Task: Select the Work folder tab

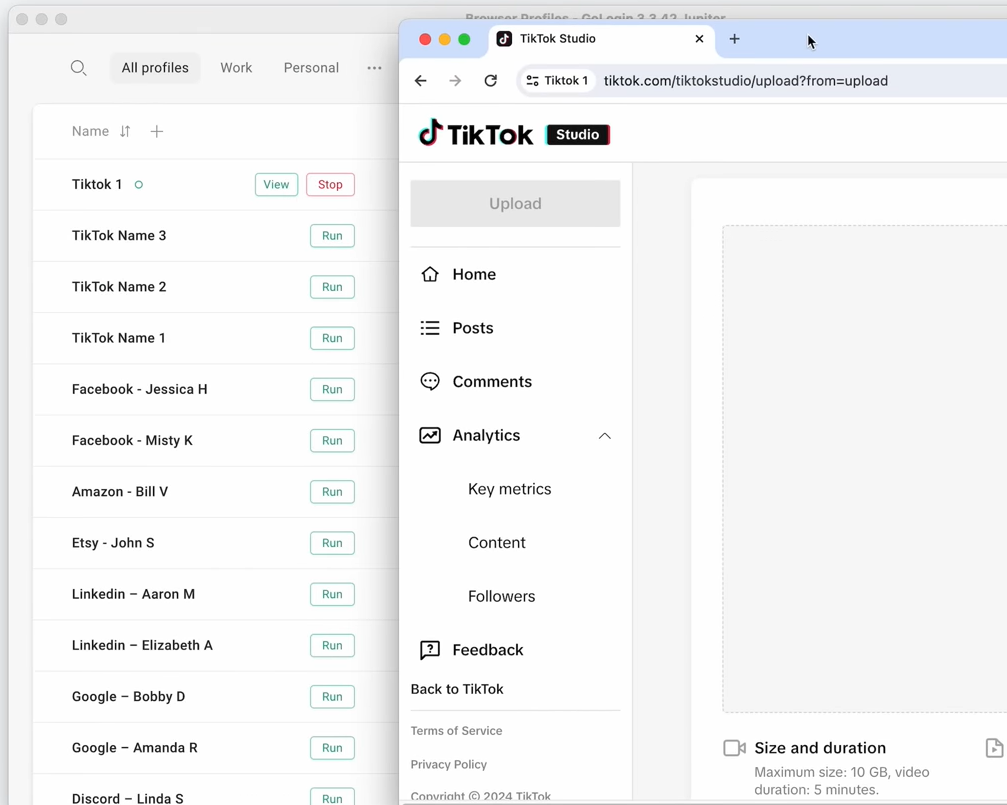Action: pos(236,67)
